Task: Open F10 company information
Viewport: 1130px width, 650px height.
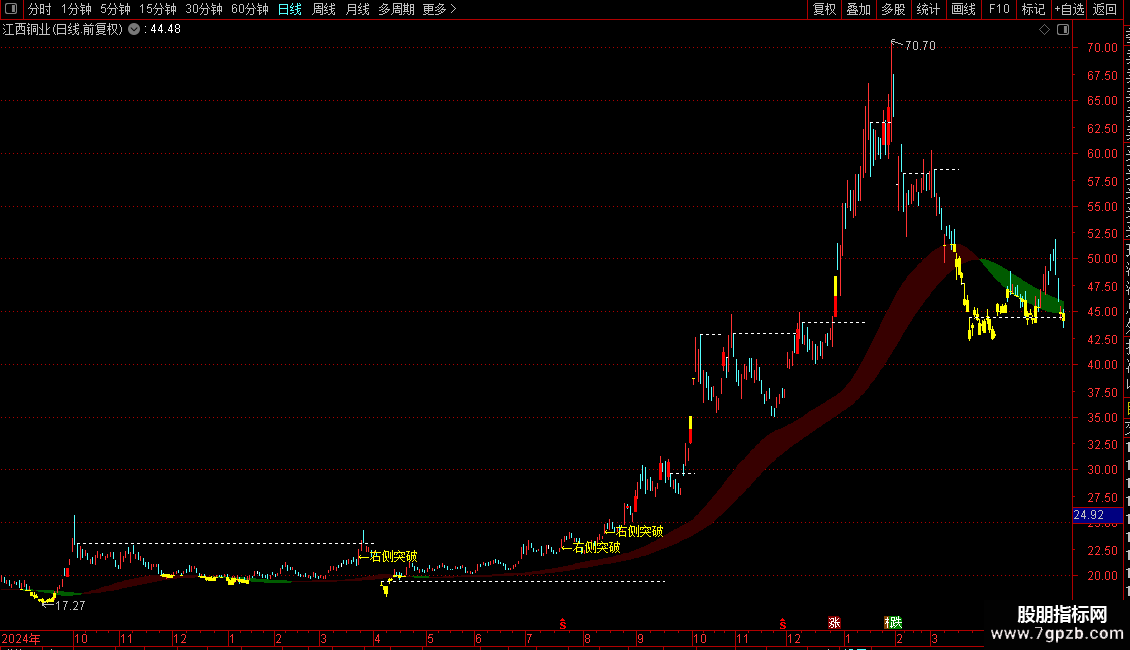Action: 999,9
